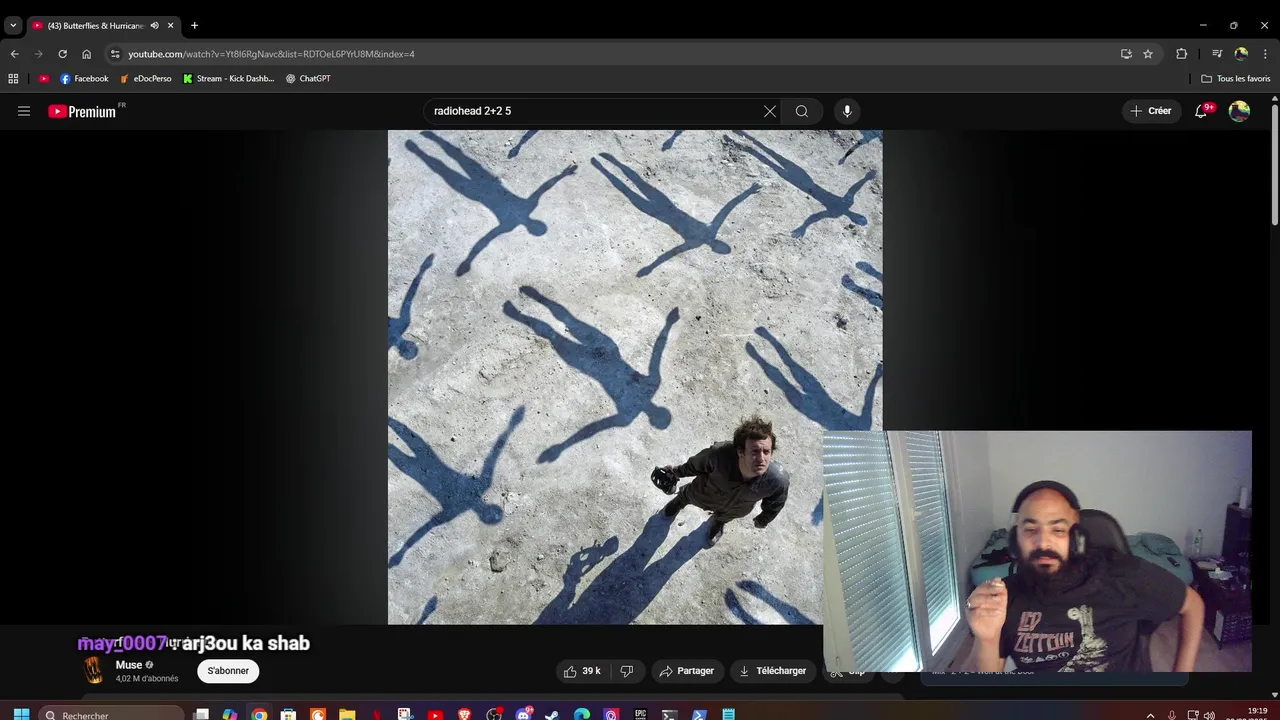Open Chrome media controls icon

1217,54
